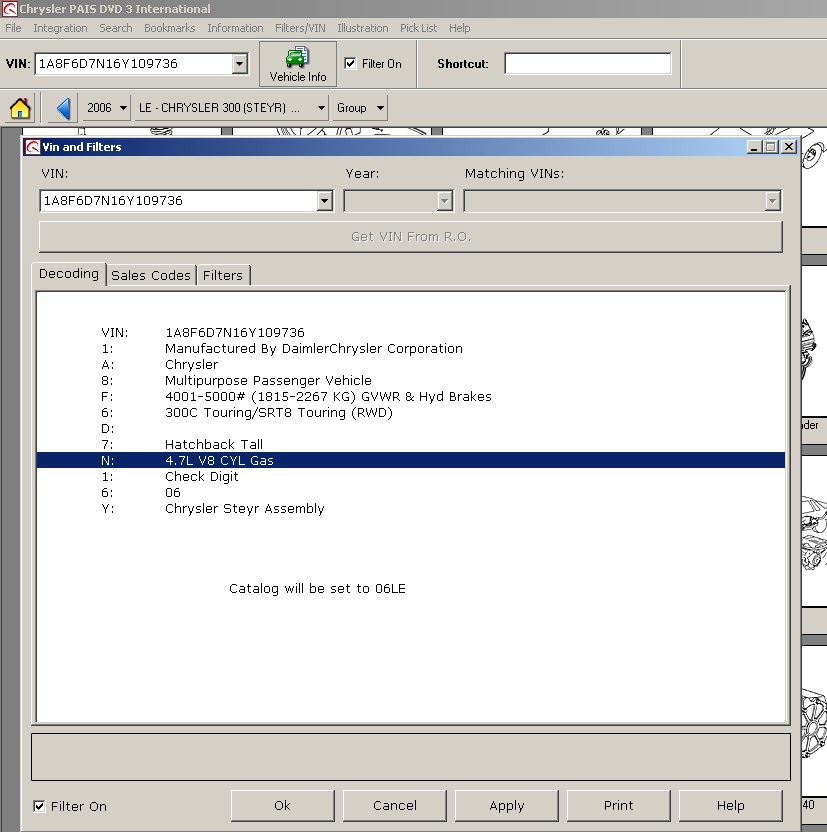Select the 4001-5000# GVWR & Hyd Brakes row
The image size is (827, 832).
(411, 396)
